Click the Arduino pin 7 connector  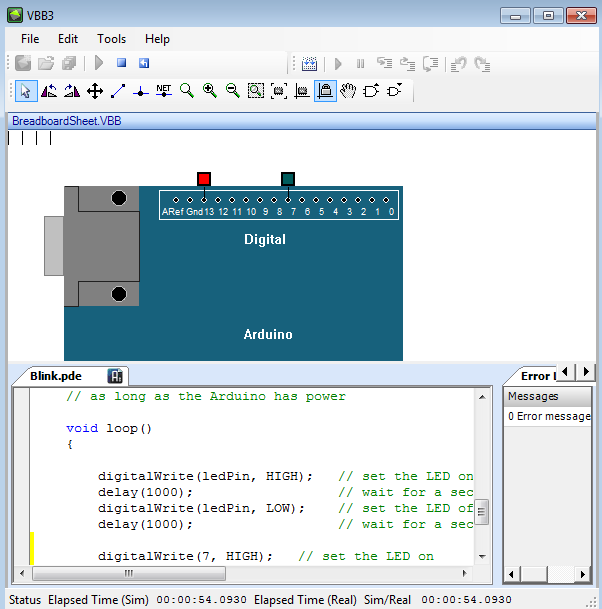point(288,200)
